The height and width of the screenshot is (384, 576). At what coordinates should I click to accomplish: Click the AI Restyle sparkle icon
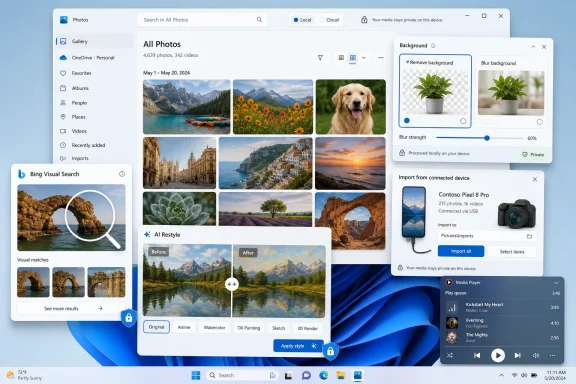click(x=147, y=234)
